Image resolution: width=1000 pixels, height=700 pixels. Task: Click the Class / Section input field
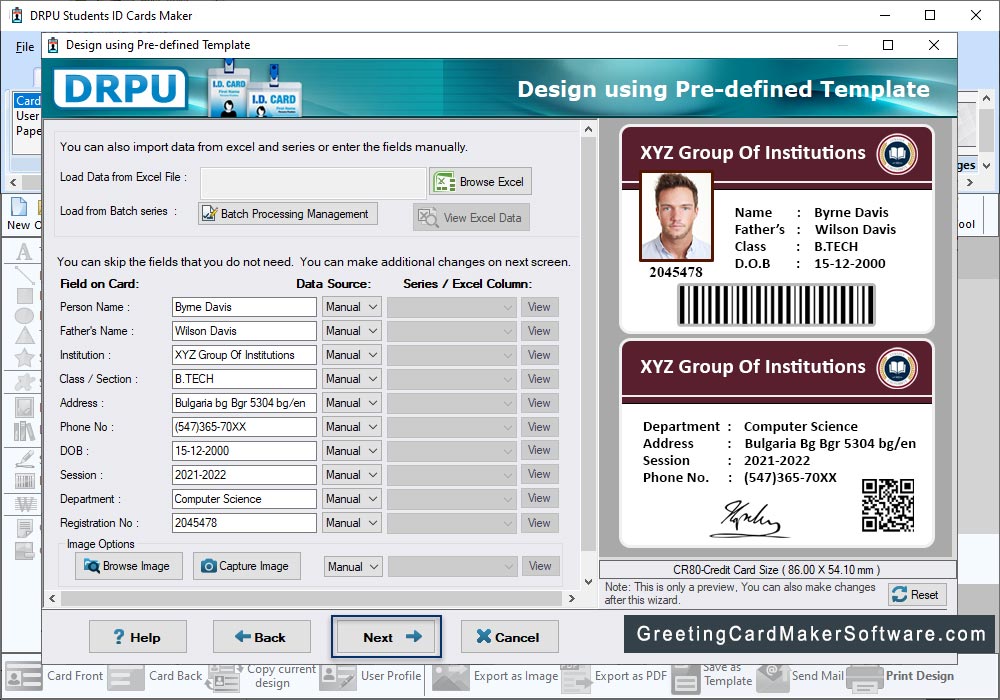[244, 379]
